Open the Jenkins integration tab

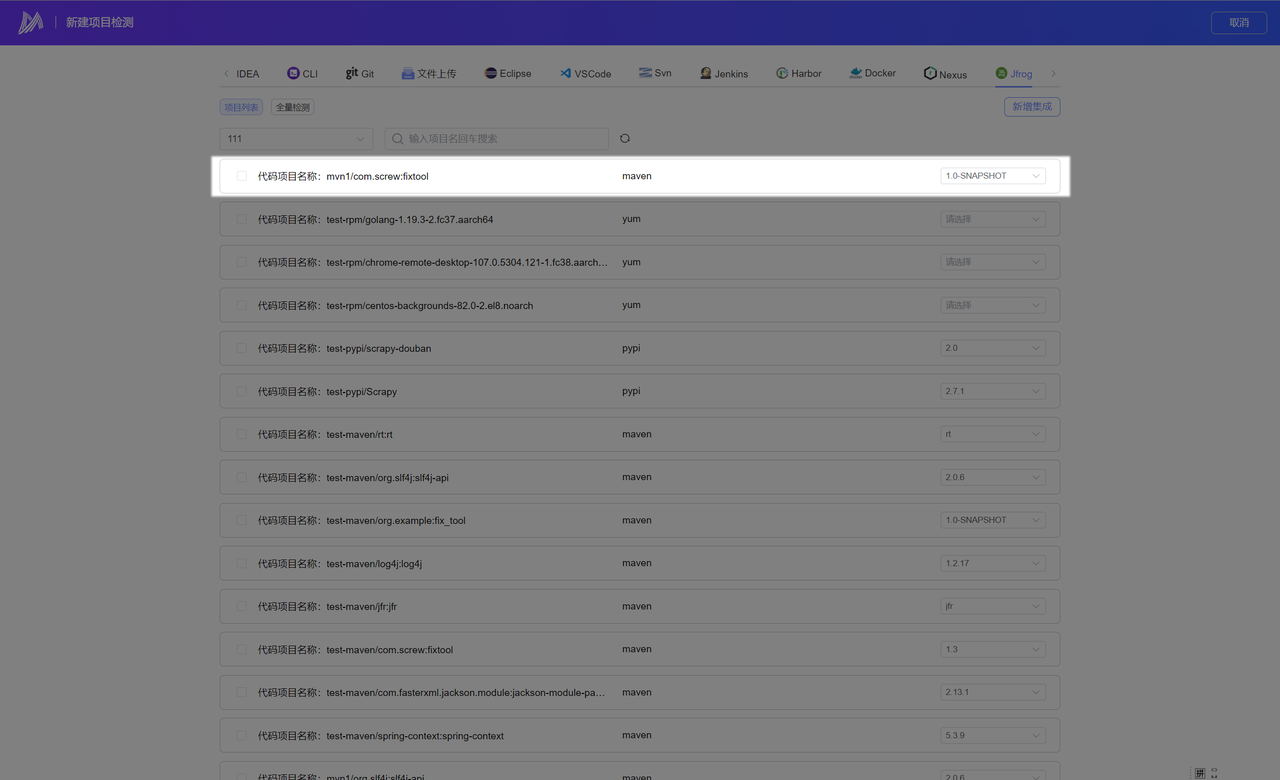point(724,73)
